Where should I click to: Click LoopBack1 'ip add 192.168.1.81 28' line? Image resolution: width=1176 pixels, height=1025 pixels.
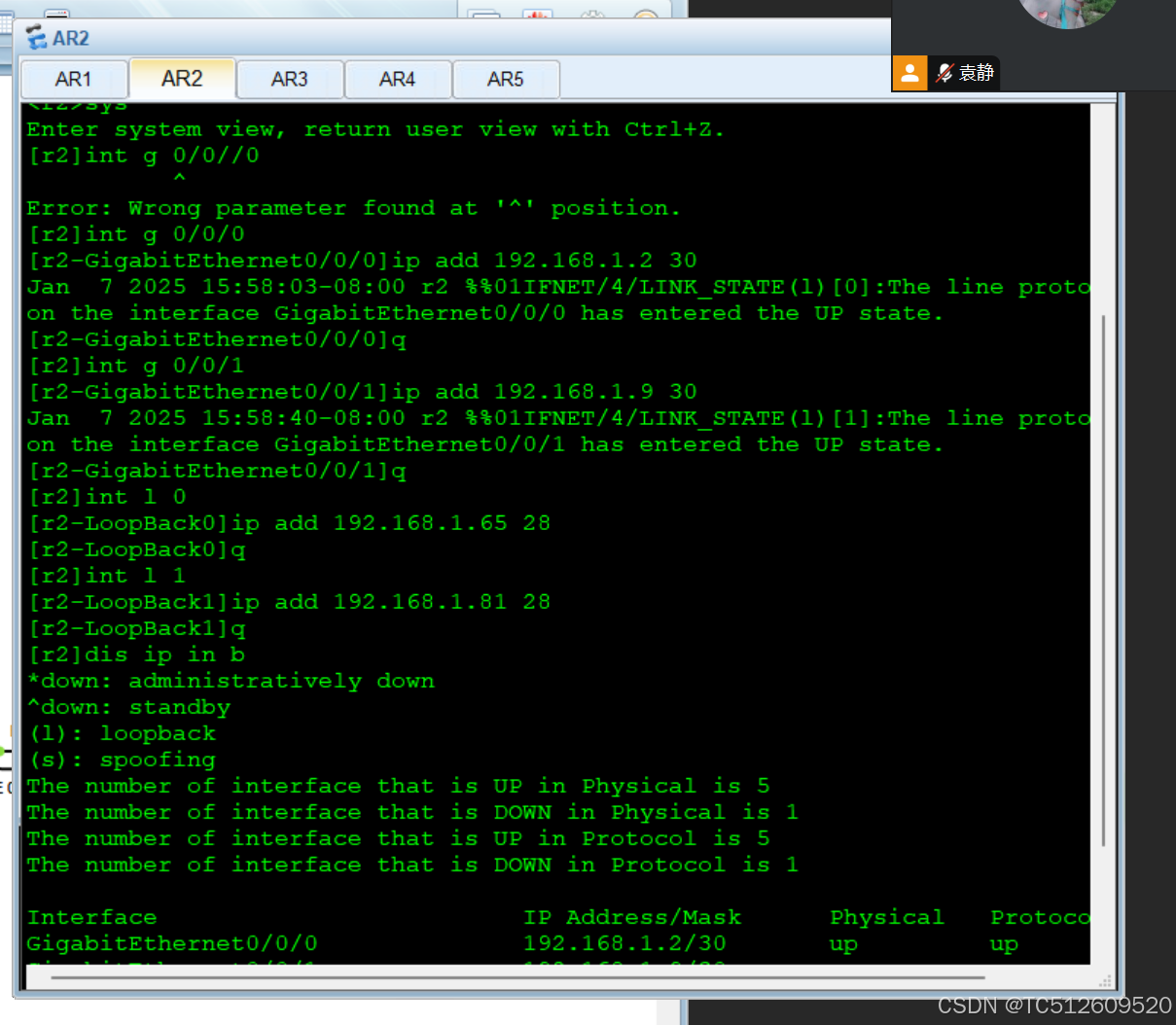coord(289,602)
